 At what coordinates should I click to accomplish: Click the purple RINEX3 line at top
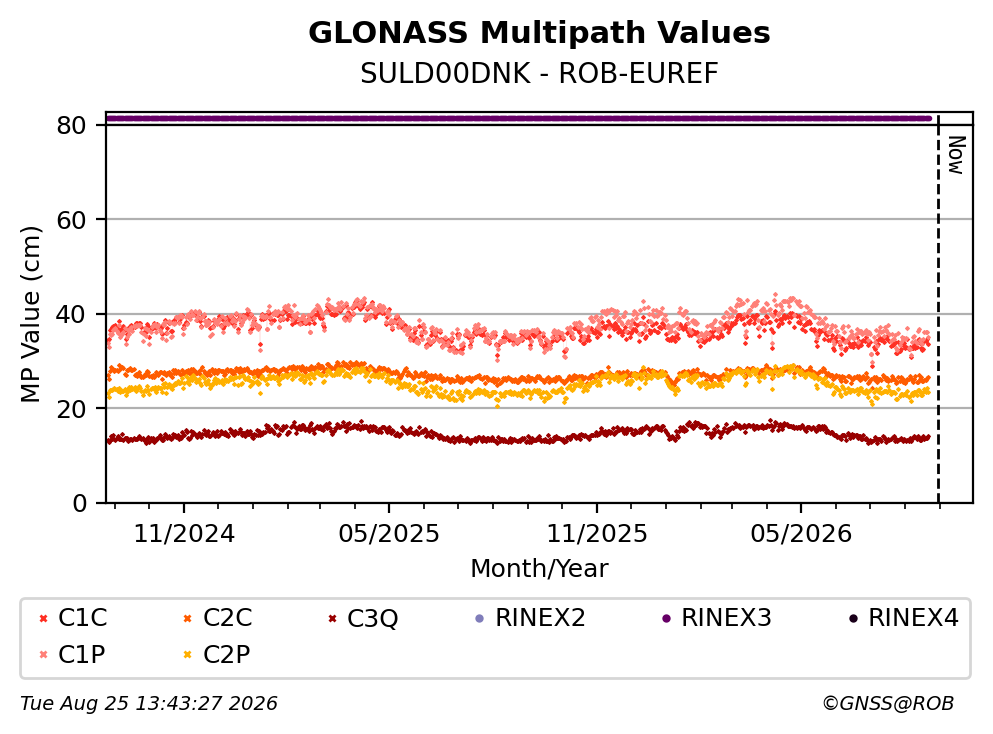click(519, 118)
